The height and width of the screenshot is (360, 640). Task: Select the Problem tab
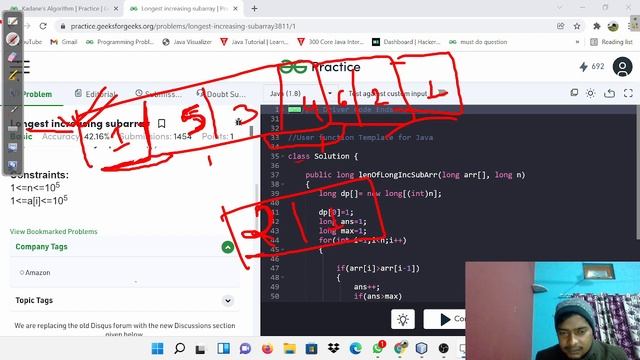(37, 94)
